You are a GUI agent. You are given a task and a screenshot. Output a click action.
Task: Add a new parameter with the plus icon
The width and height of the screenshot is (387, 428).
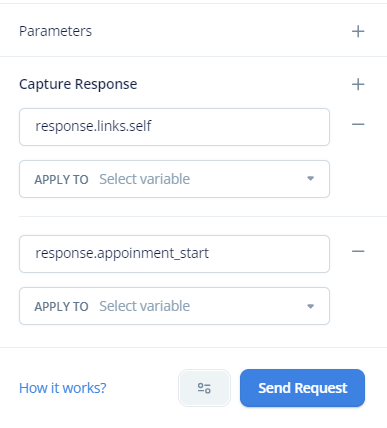[358, 31]
